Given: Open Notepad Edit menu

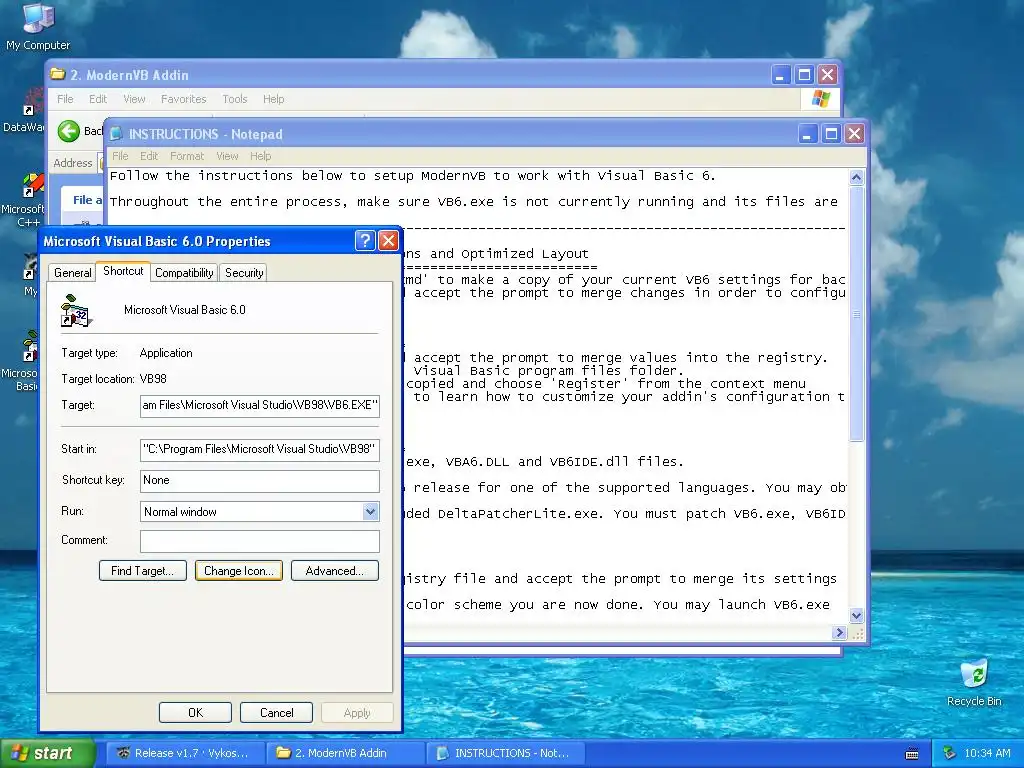Looking at the screenshot, I should click(x=149, y=156).
